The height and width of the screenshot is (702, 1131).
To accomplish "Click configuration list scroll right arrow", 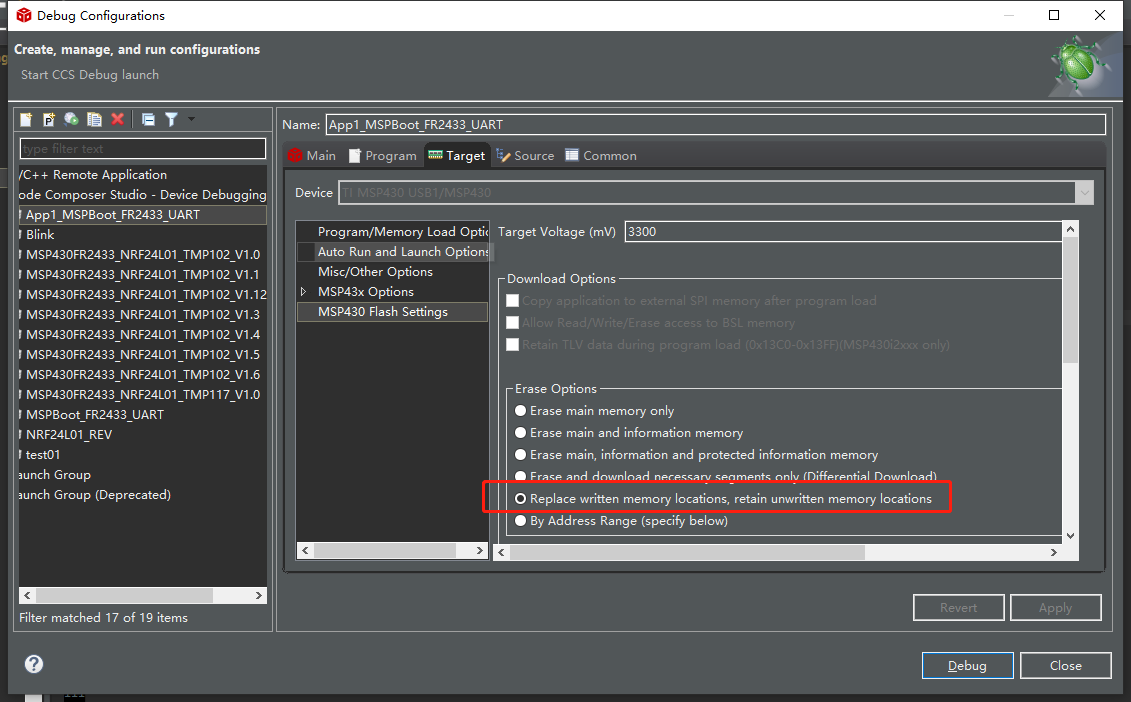I will point(259,595).
